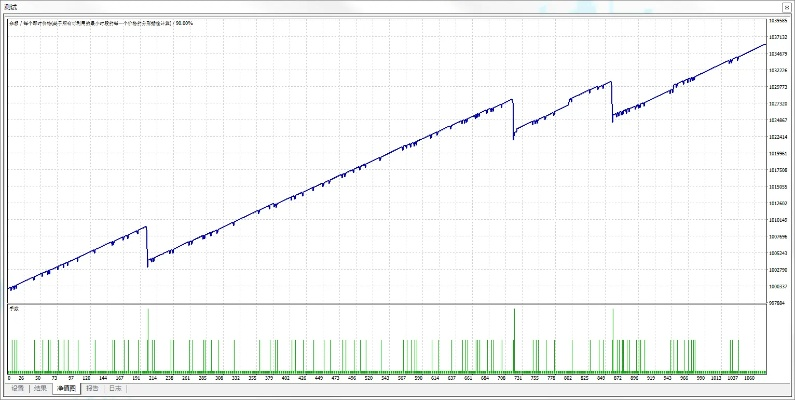Click the first sharp equity drop on the curve
The image size is (795, 400).
[148, 246]
